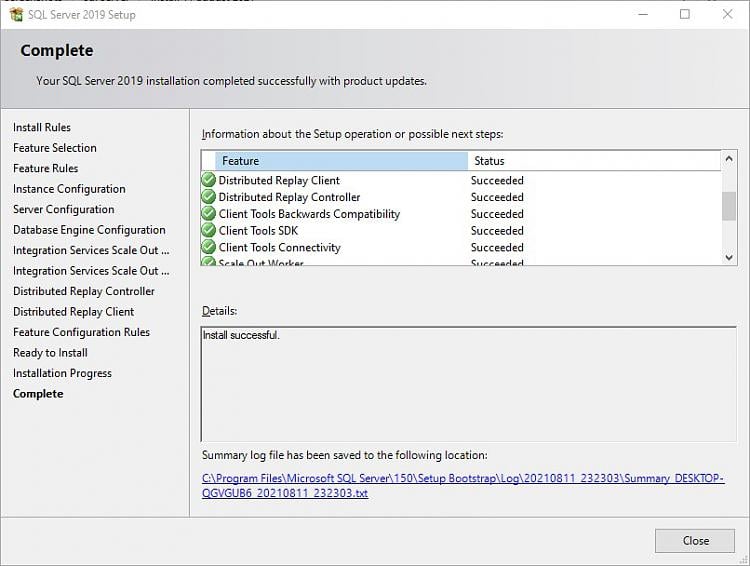
Task: Click the SQL Server Setup title bar icon
Action: (16, 14)
